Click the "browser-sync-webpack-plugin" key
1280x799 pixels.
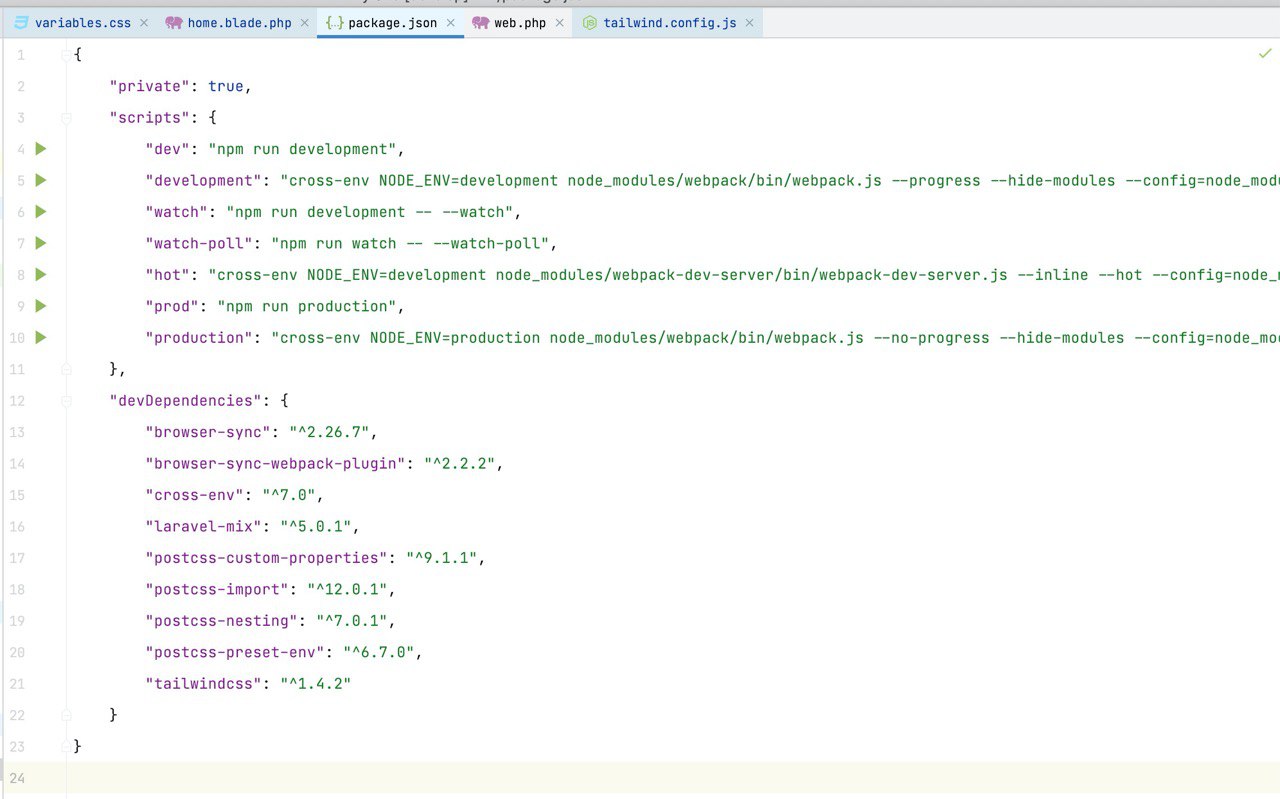(276, 463)
